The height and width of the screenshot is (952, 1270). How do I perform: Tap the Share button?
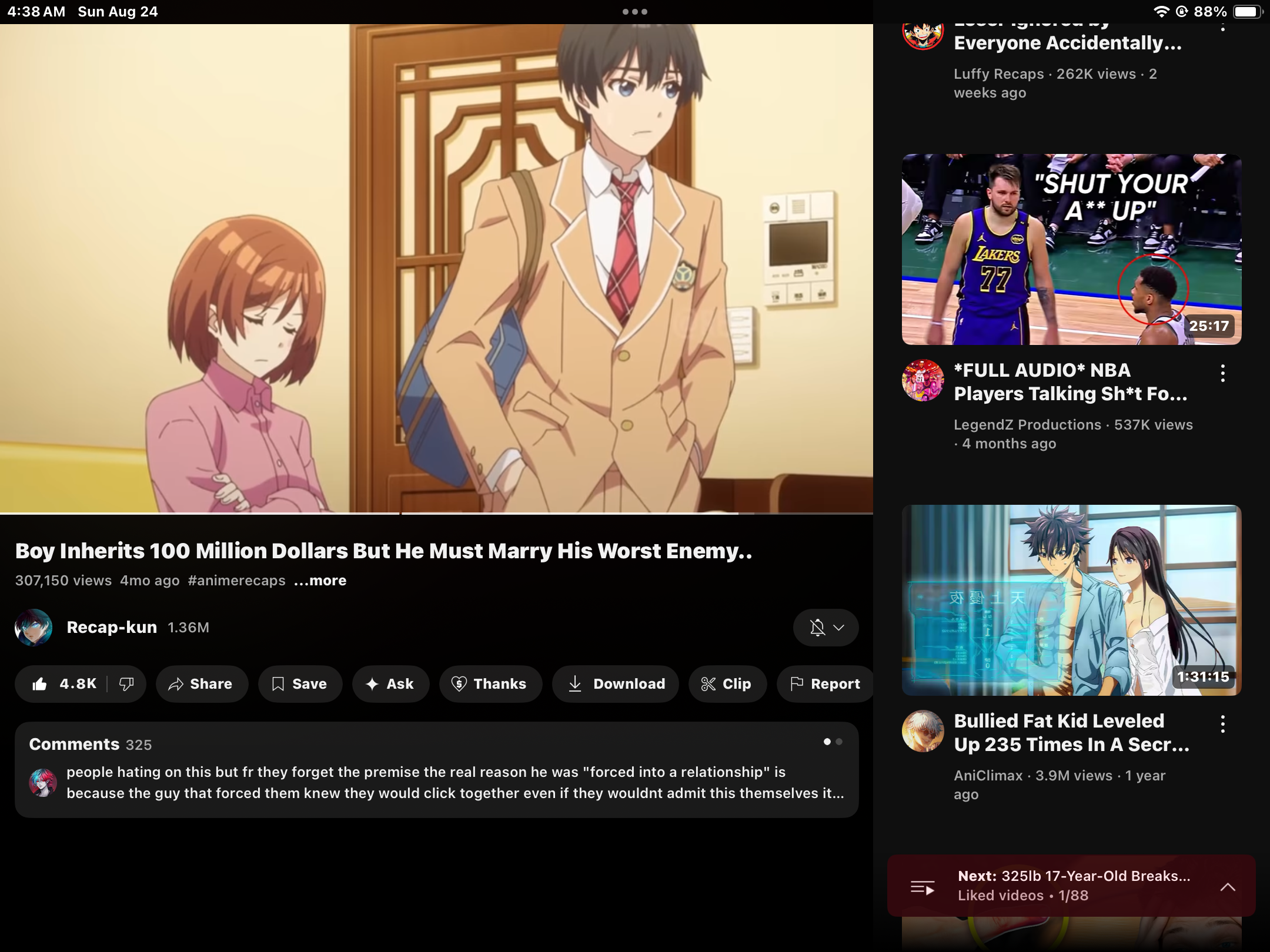click(201, 683)
